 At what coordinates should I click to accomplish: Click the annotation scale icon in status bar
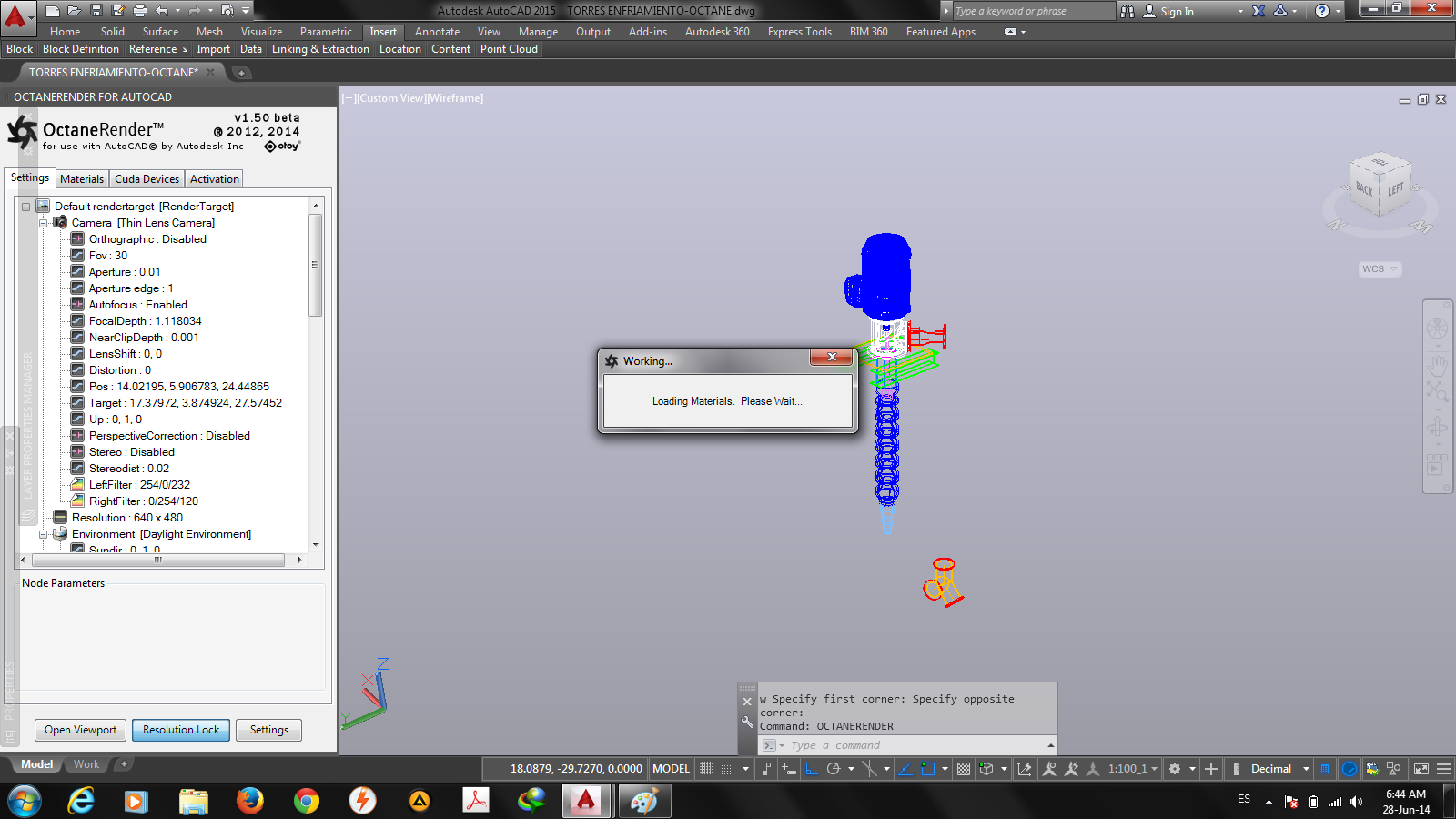[x=1093, y=769]
